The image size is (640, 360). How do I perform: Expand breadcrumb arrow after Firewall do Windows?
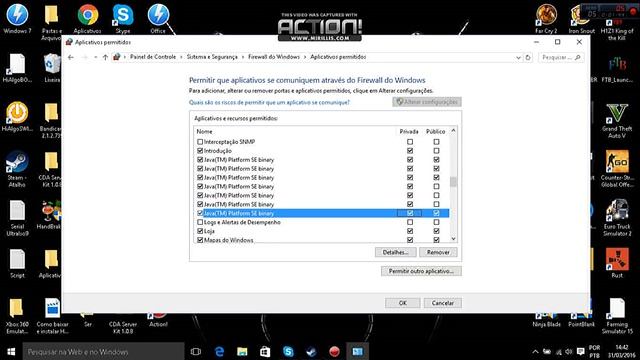(305, 57)
